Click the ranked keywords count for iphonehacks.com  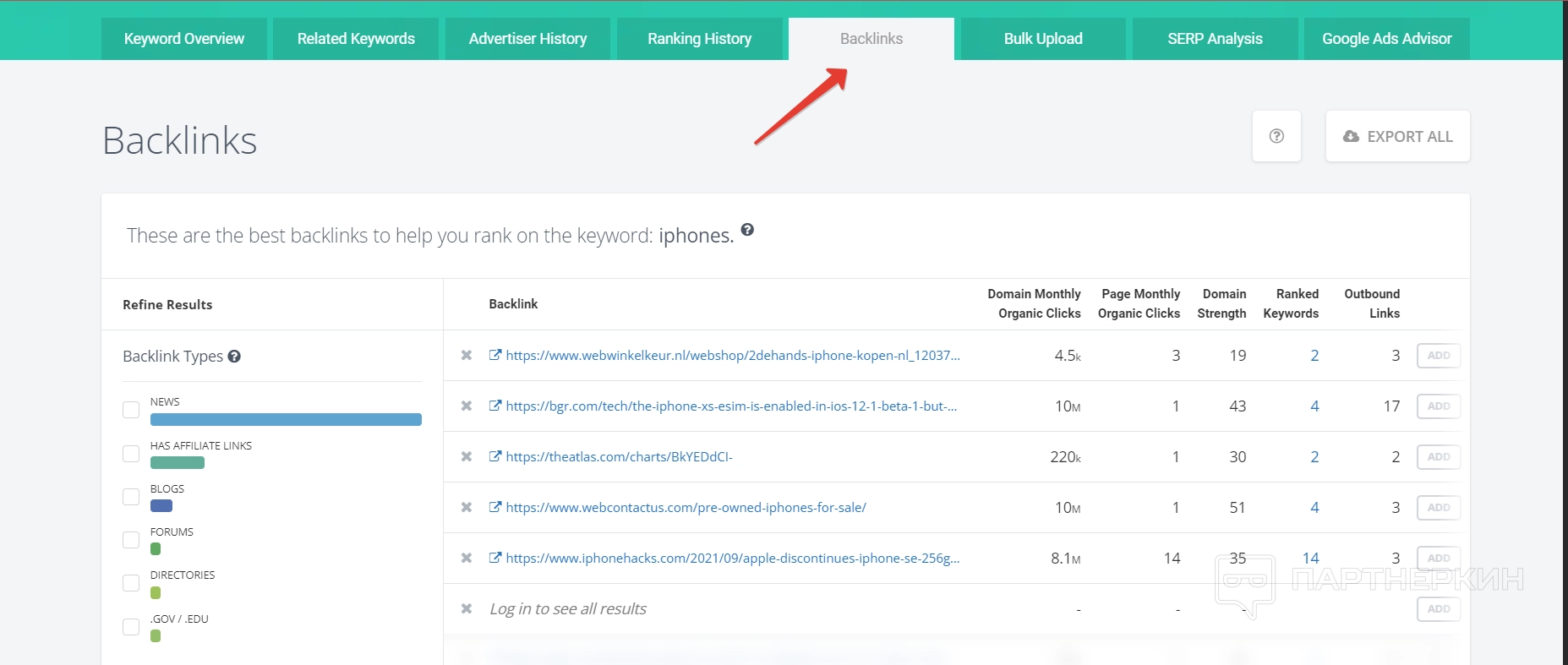pos(1310,558)
